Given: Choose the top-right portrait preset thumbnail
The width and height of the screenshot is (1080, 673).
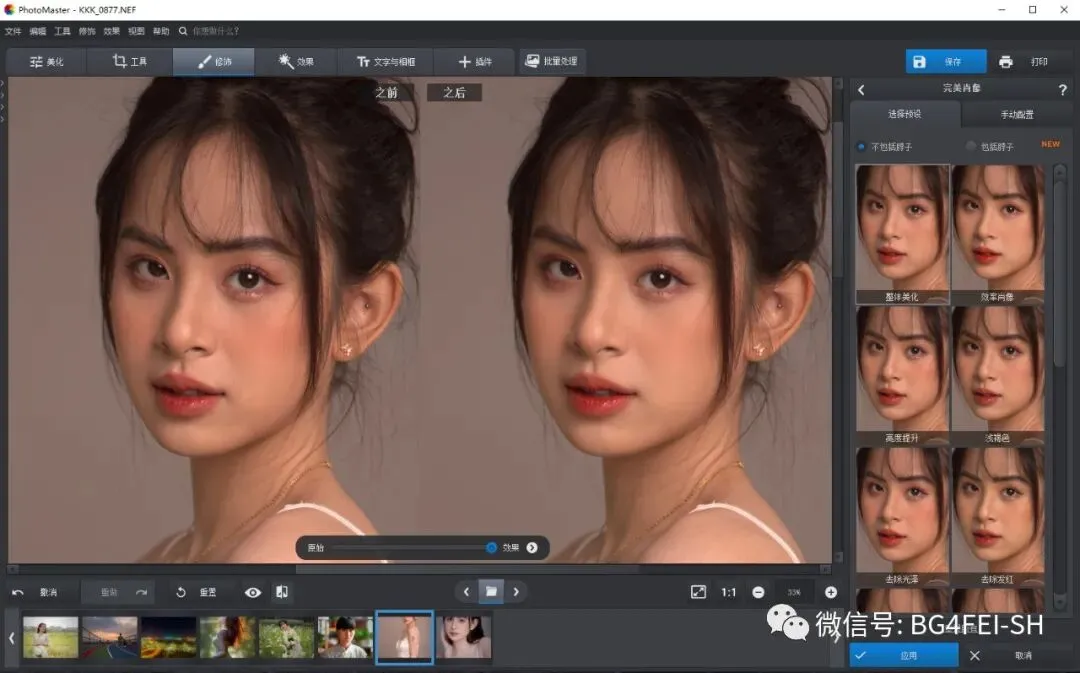Looking at the screenshot, I should coord(997,234).
